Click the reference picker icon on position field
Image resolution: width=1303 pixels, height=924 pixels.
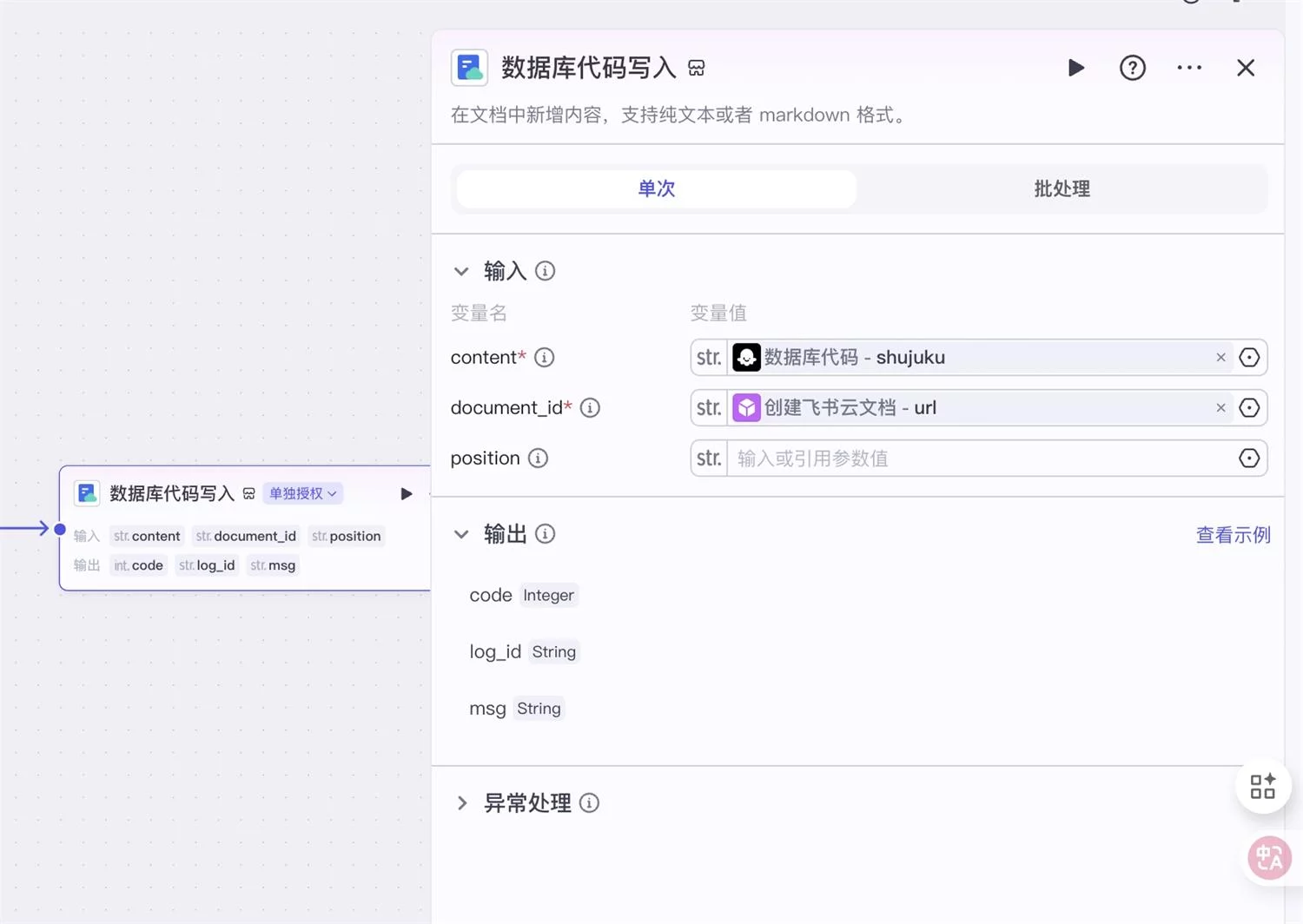[x=1249, y=458]
